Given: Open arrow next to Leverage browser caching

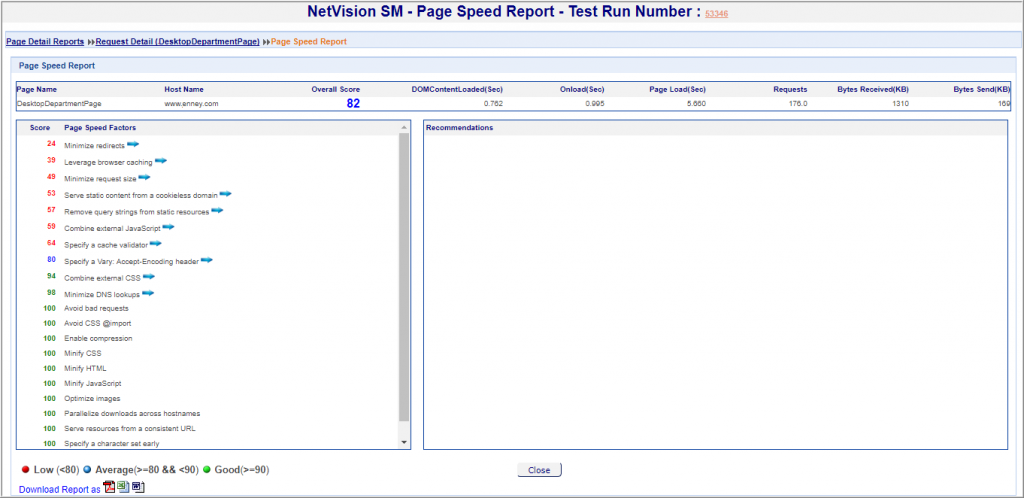Looking at the screenshot, I should [x=161, y=161].
